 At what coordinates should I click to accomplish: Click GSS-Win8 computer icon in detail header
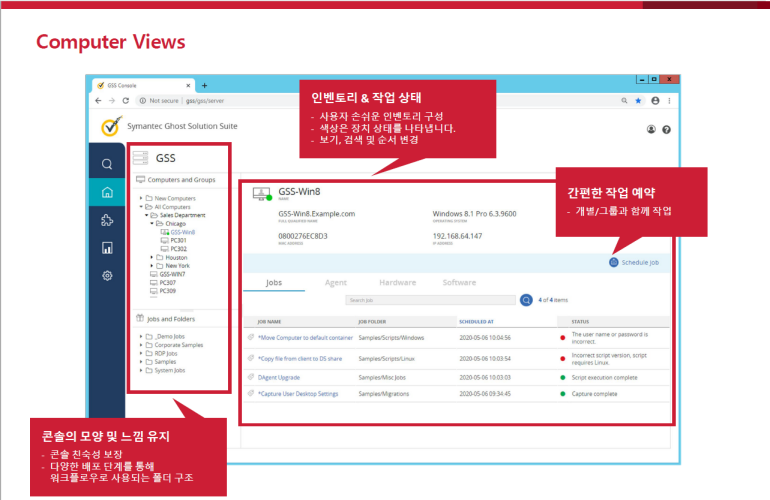point(262,194)
